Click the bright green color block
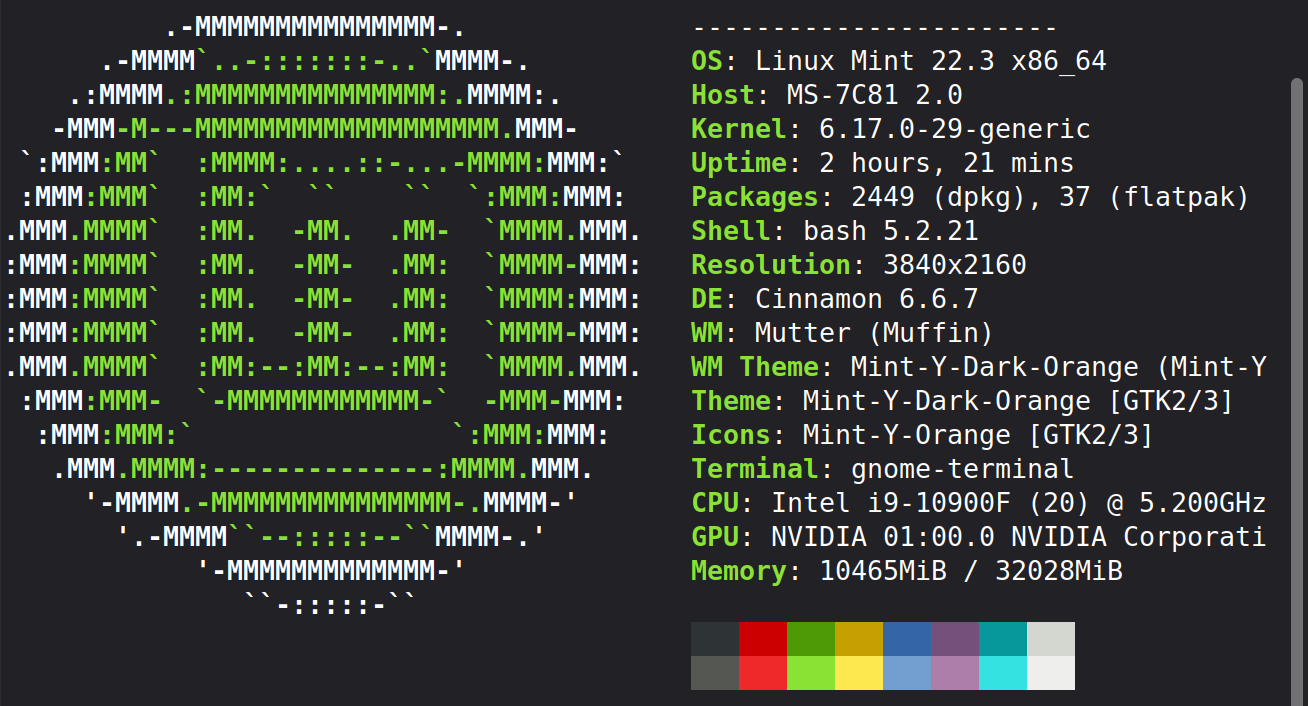1308x706 pixels. pos(811,673)
